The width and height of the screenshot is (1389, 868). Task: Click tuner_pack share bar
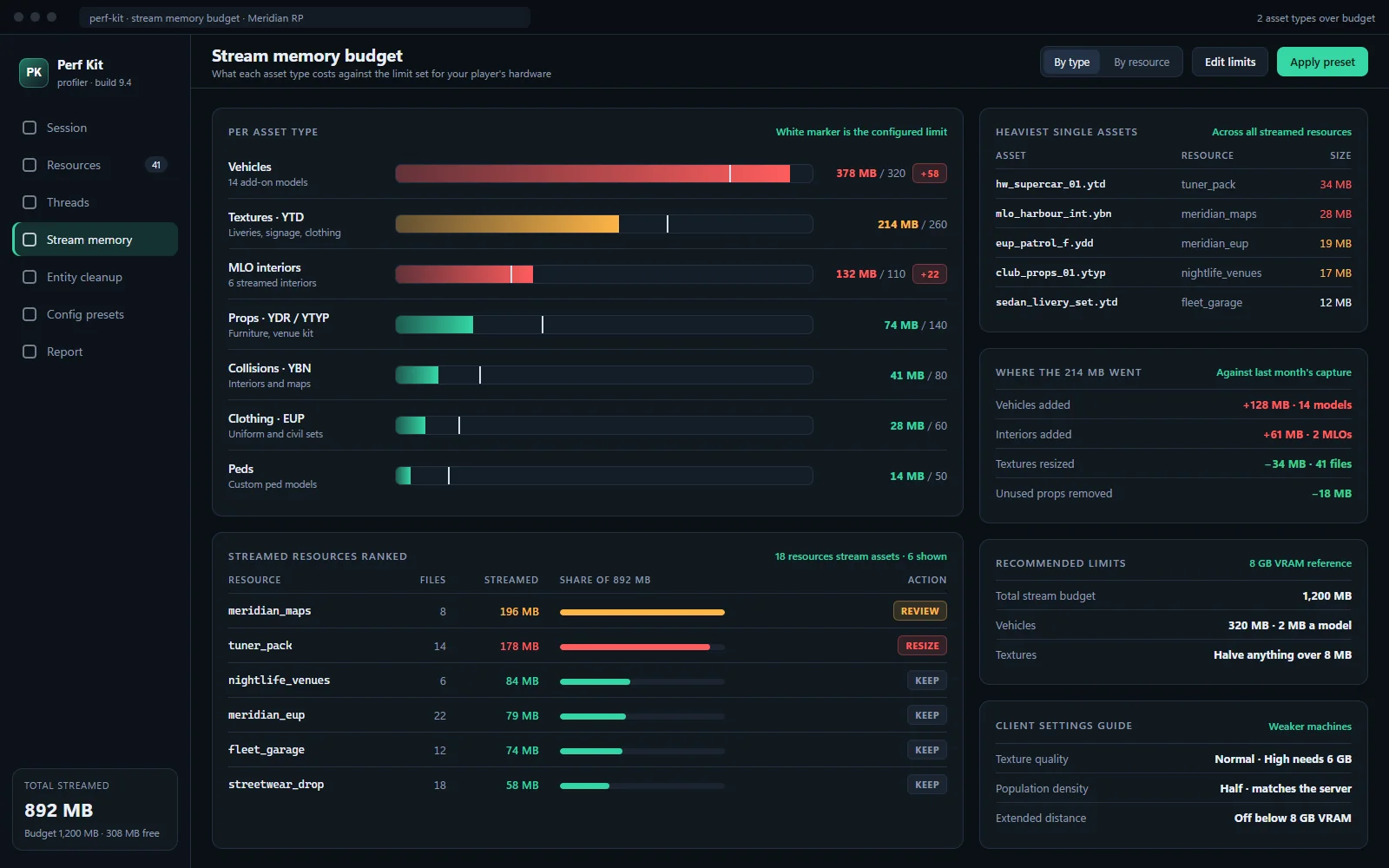pos(642,647)
